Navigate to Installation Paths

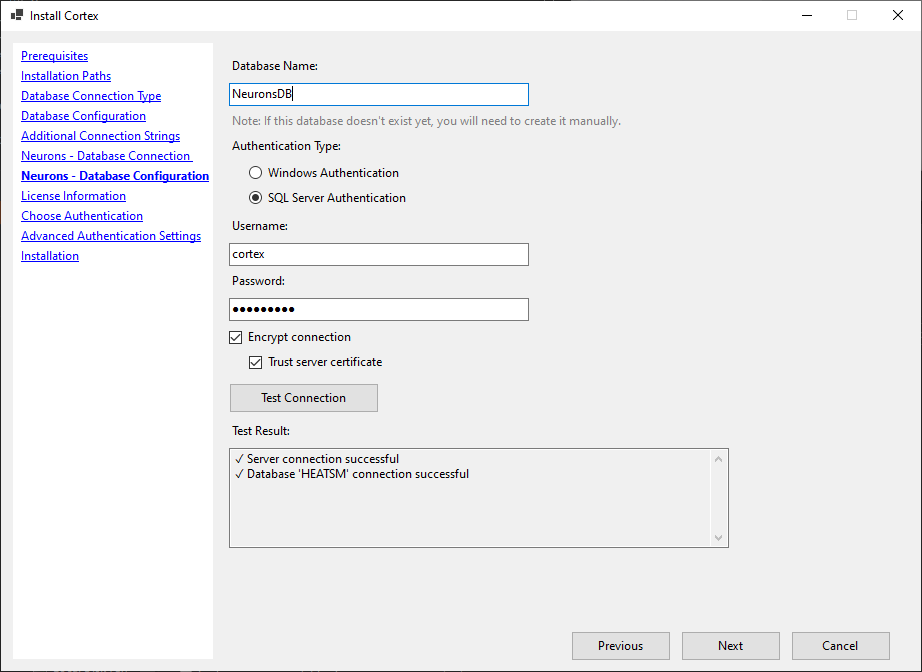(65, 75)
